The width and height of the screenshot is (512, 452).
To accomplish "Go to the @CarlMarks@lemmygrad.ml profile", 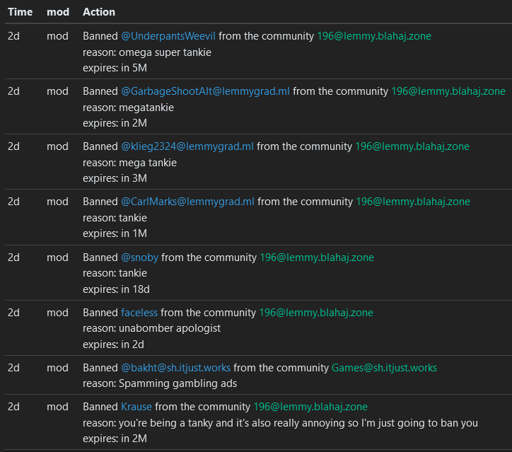I will [x=187, y=201].
